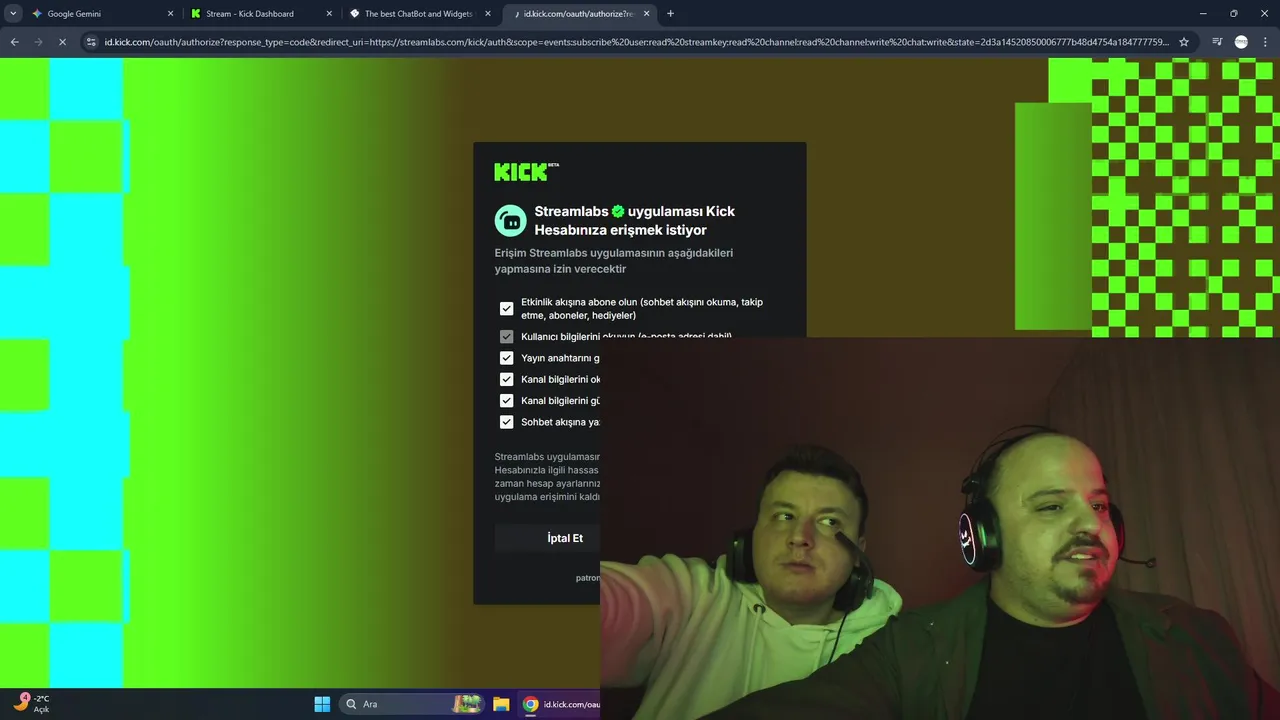Switch to Stream - Kick Dashboard tab
This screenshot has height=720, width=1280.
259,14
